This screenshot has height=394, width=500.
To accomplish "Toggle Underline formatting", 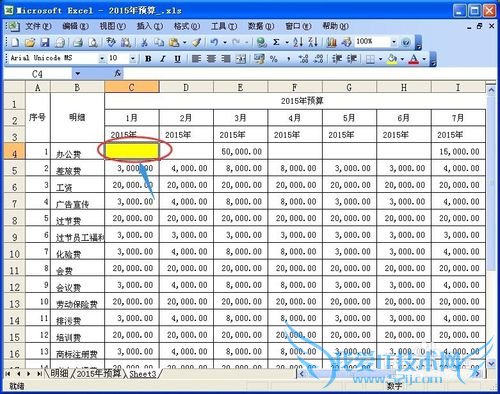I will [178, 59].
